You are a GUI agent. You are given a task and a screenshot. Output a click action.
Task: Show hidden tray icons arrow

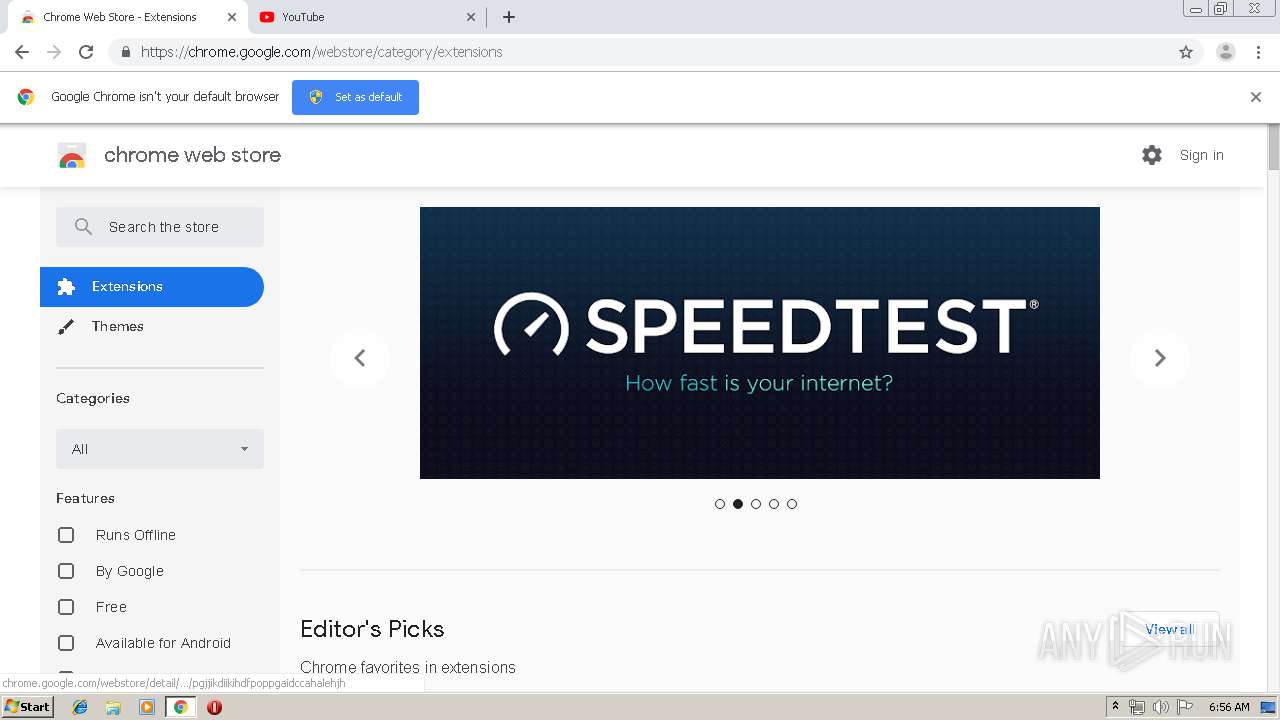click(x=1115, y=707)
